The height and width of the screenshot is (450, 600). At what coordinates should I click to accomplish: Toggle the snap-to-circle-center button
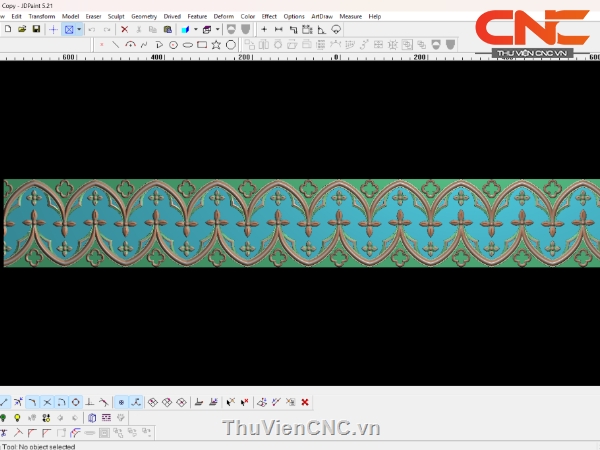click(x=75, y=402)
